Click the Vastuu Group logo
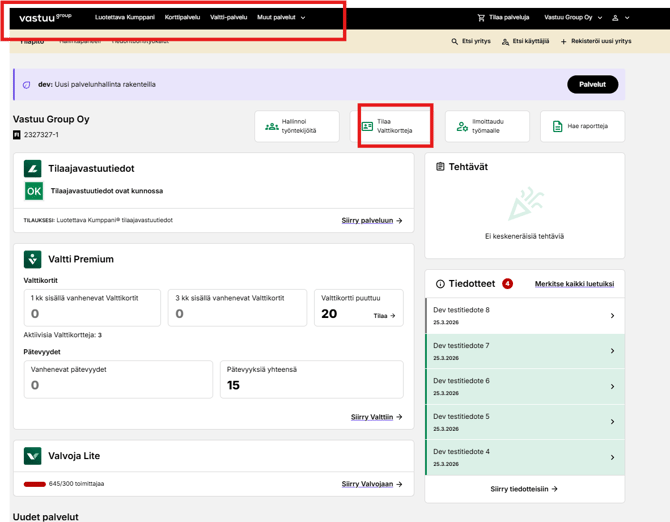670x522 pixels. click(x=45, y=18)
